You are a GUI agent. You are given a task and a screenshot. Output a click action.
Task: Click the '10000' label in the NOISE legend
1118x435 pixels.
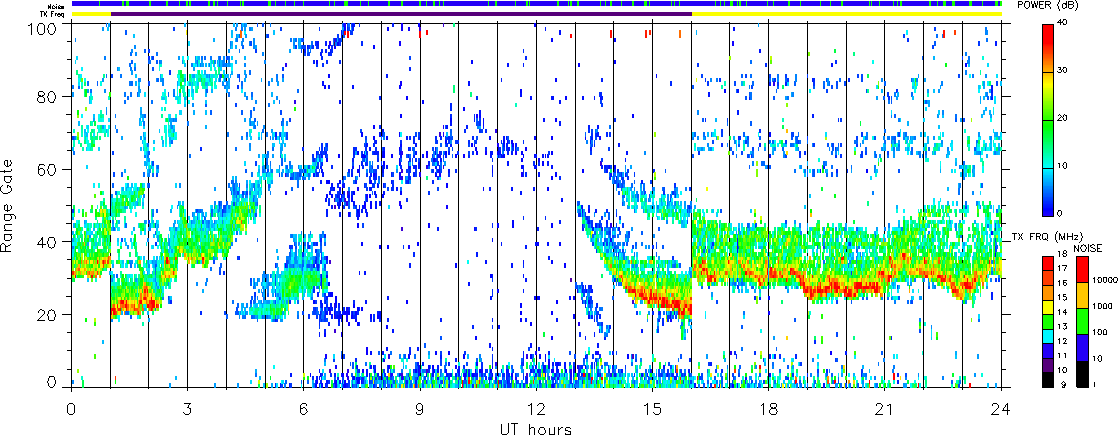coord(1104,280)
